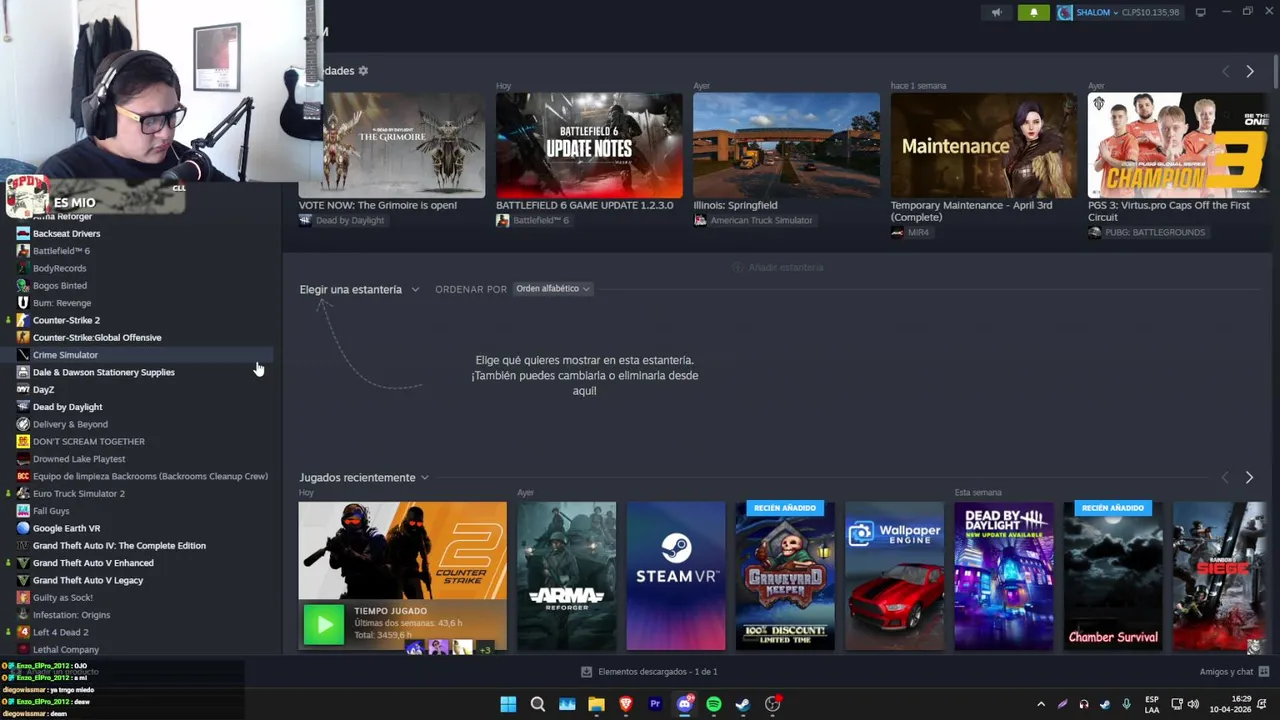
Task: Open Amigos y chat panel
Action: click(1234, 672)
